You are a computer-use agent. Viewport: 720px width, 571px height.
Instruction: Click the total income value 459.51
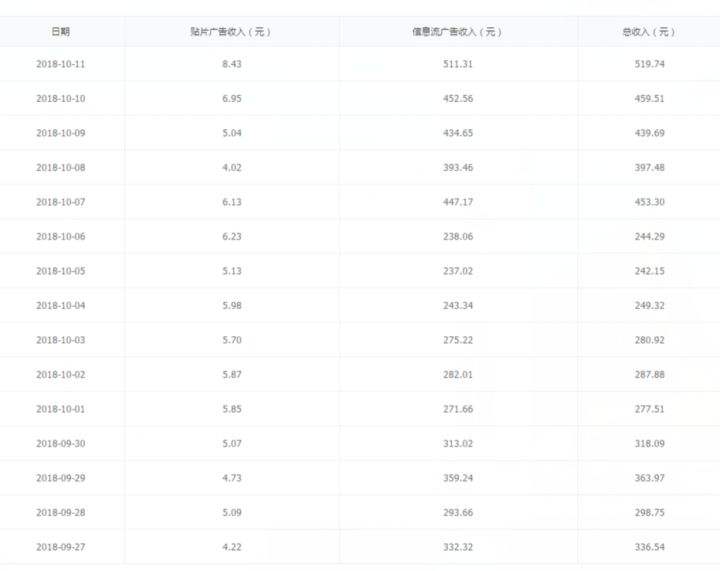click(x=649, y=98)
